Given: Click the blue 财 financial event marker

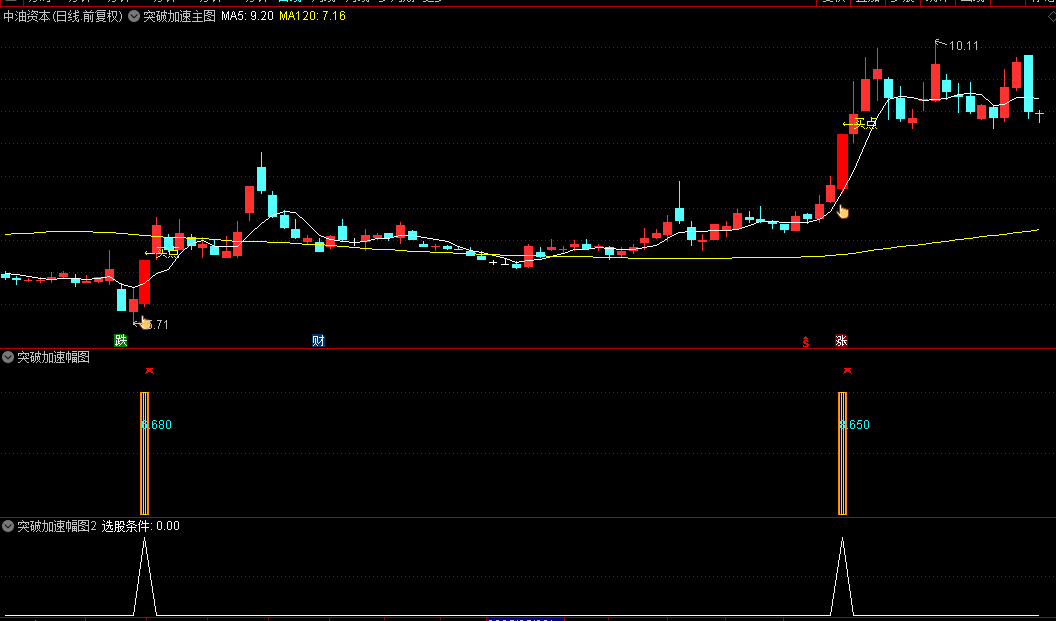Looking at the screenshot, I should tap(318, 341).
